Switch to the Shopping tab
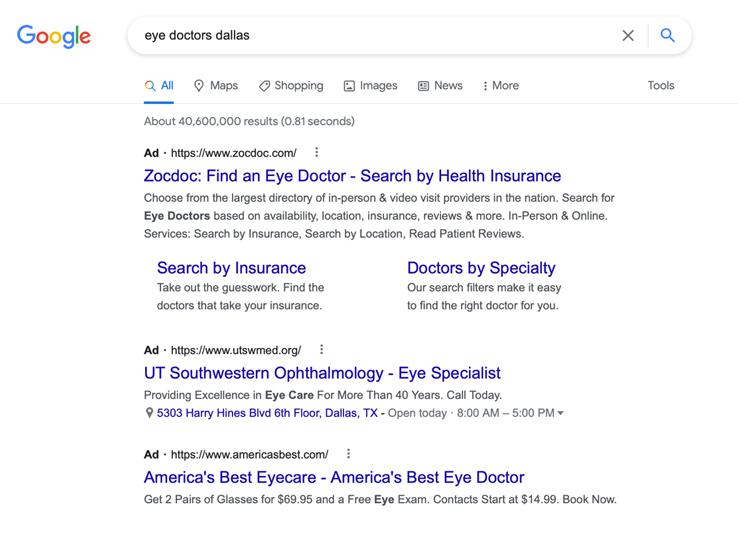The width and height of the screenshot is (738, 534). [291, 86]
